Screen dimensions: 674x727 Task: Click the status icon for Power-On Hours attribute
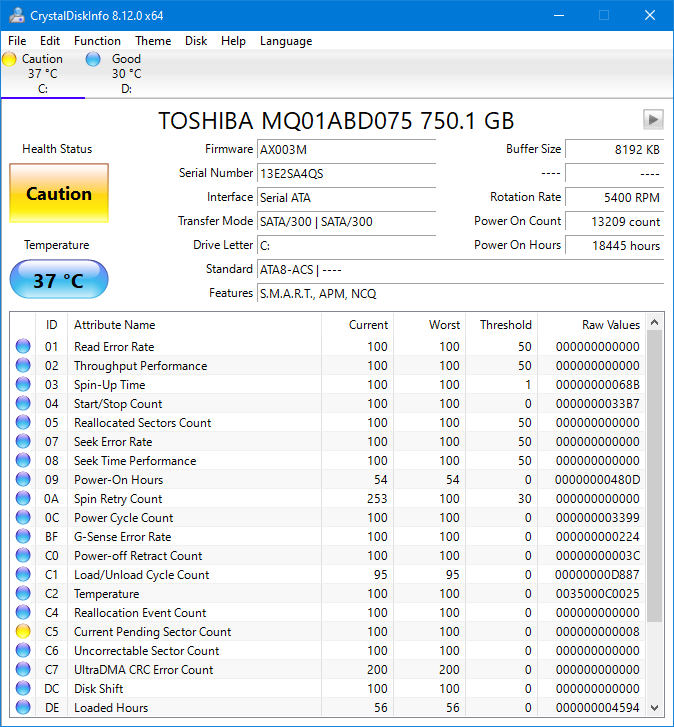23,479
